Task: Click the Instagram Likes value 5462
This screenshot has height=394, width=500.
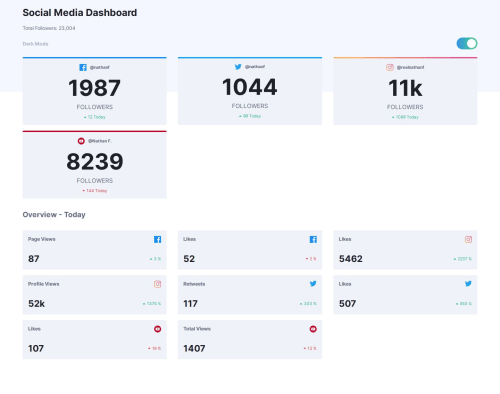Action: tap(351, 259)
